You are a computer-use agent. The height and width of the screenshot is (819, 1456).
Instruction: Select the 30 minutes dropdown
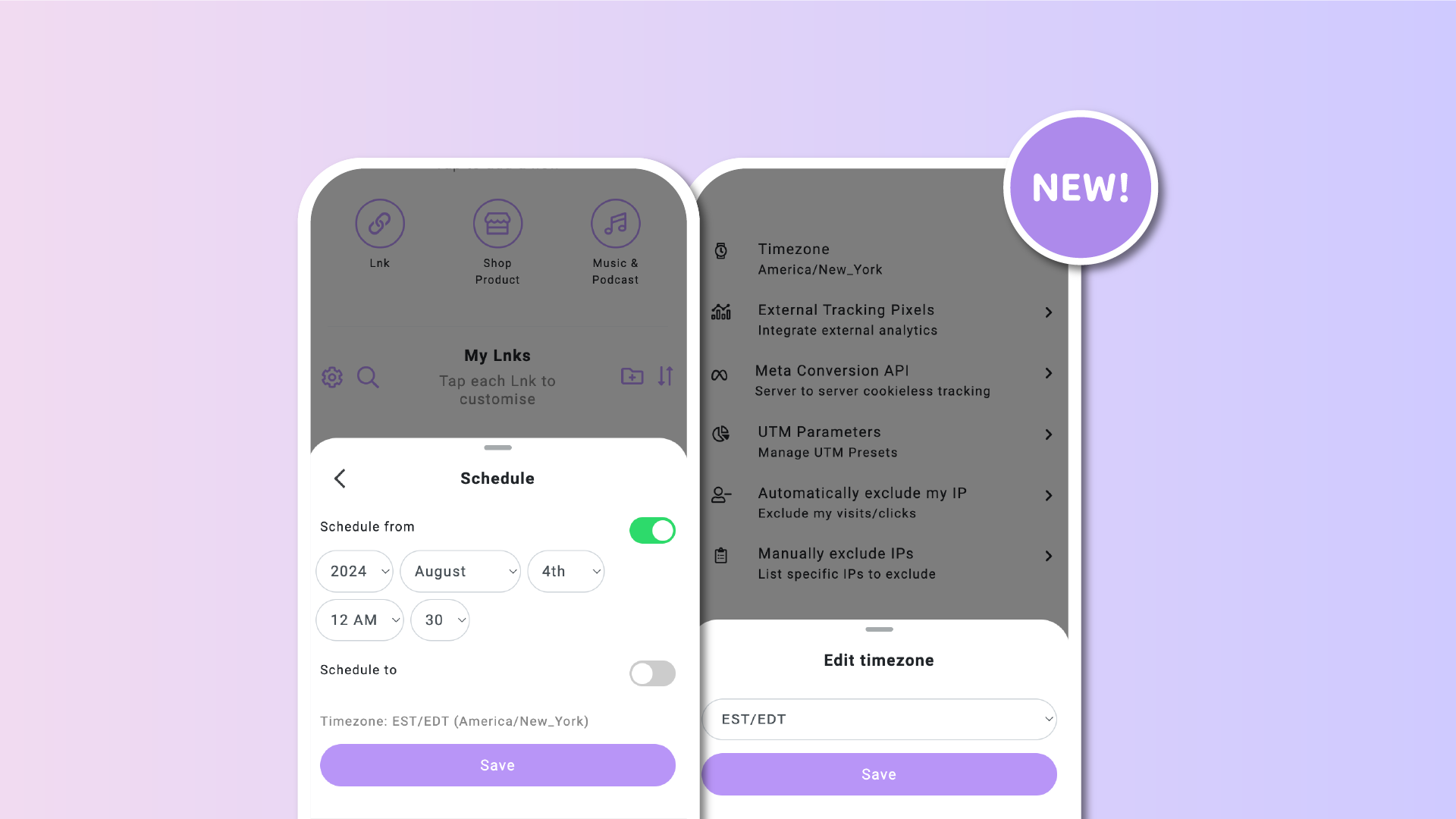click(x=440, y=620)
